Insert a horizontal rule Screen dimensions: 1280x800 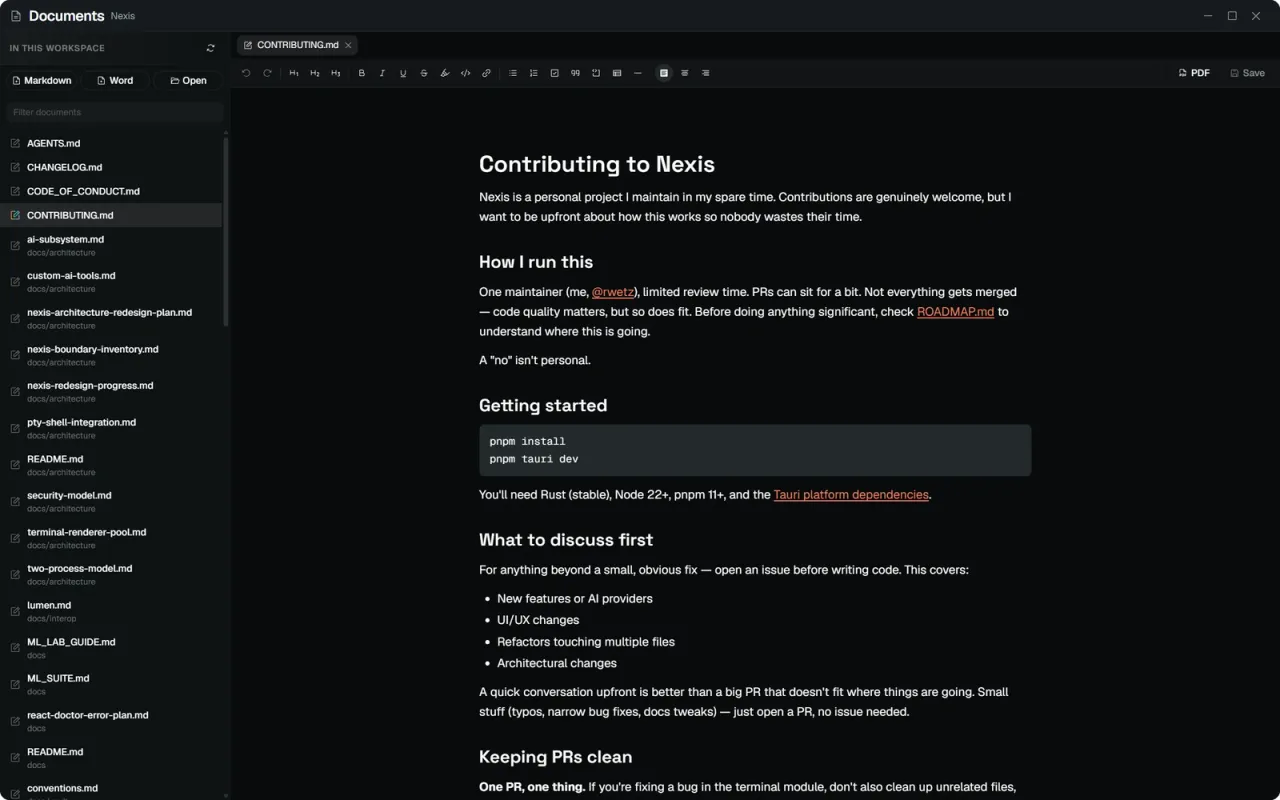(x=638, y=73)
